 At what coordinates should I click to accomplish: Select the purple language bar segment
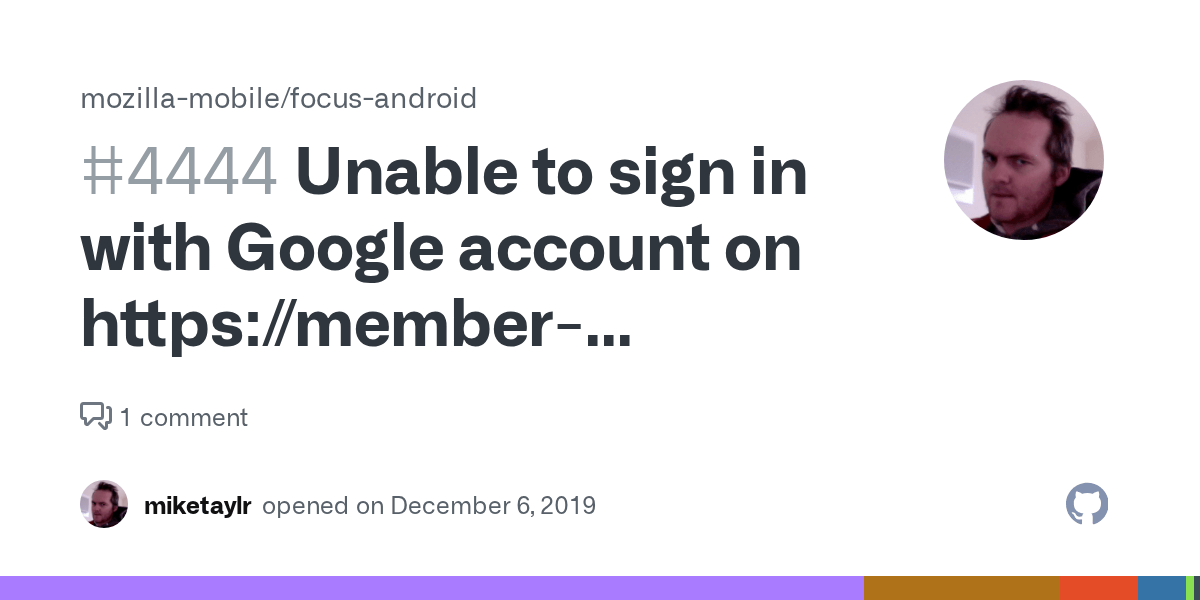tap(431, 588)
